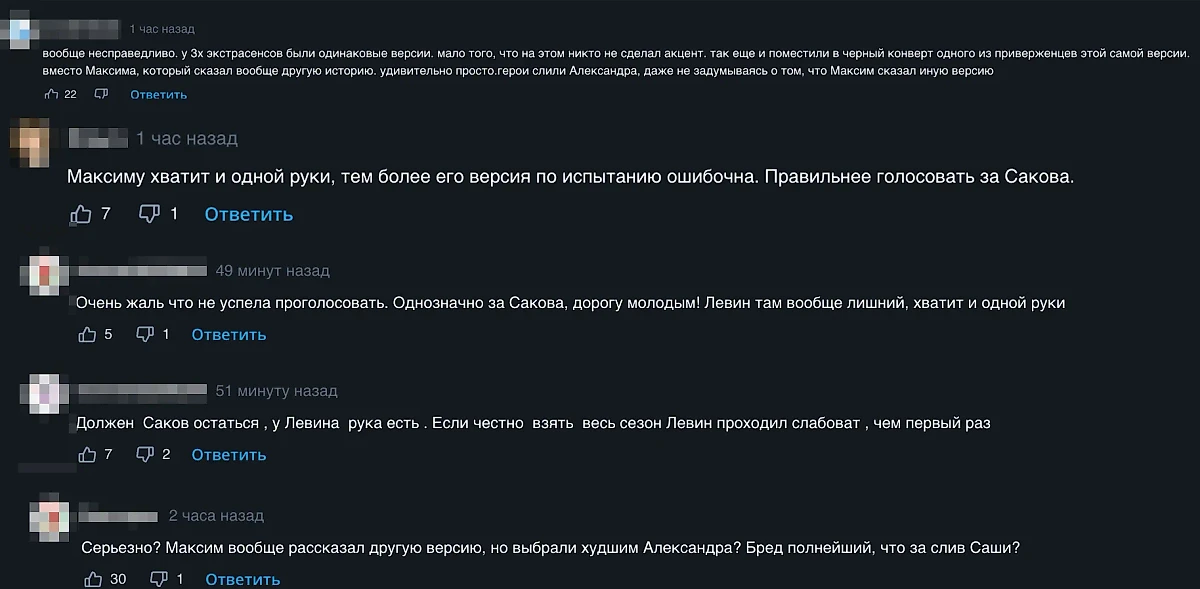Open reply for the «Максиму хватит» comment
Screen dimensions: 1200x589
pyautogui.click(x=248, y=213)
